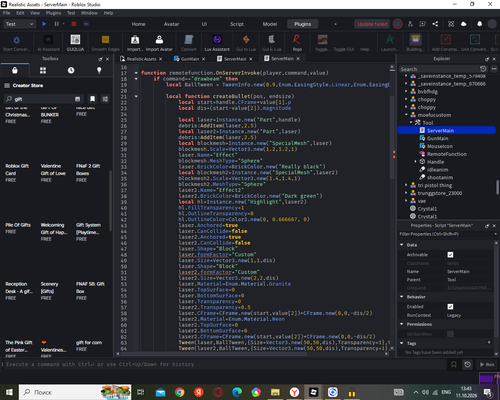Click the Toolbox bookmark saved icon

click(92, 99)
